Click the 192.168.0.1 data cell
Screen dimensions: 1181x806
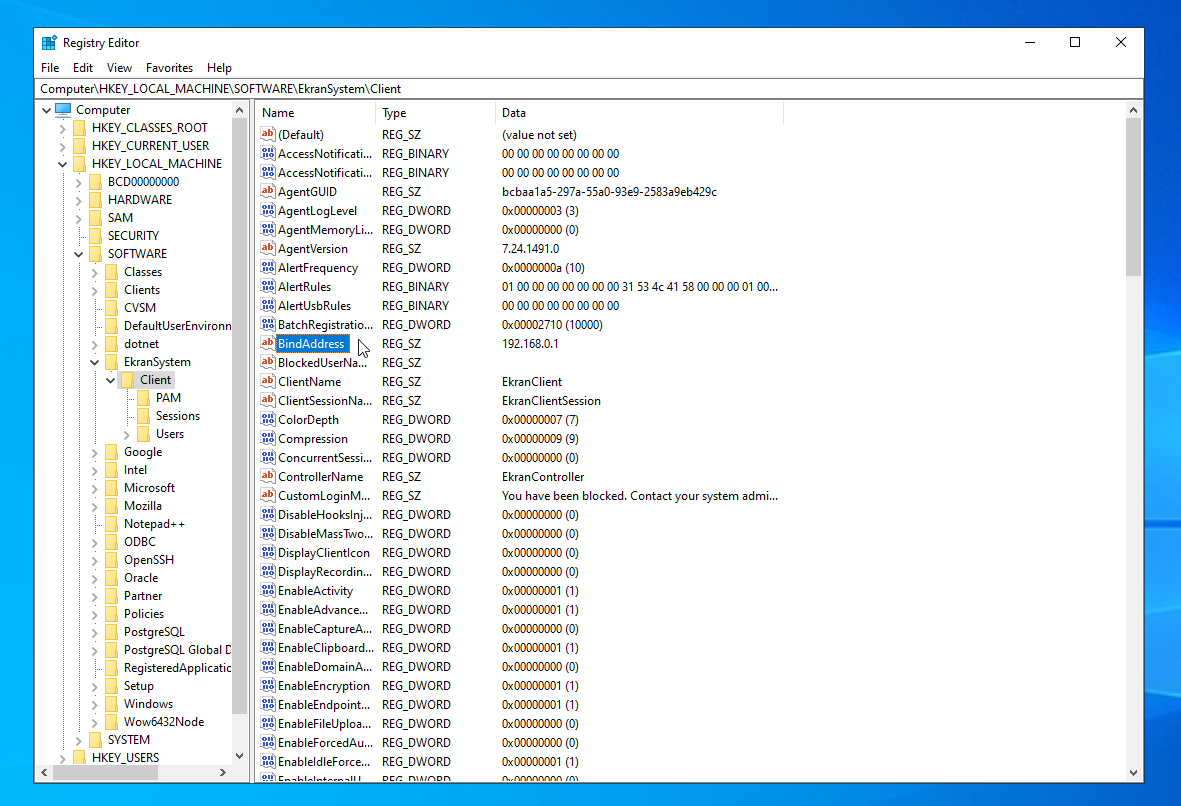click(530, 343)
